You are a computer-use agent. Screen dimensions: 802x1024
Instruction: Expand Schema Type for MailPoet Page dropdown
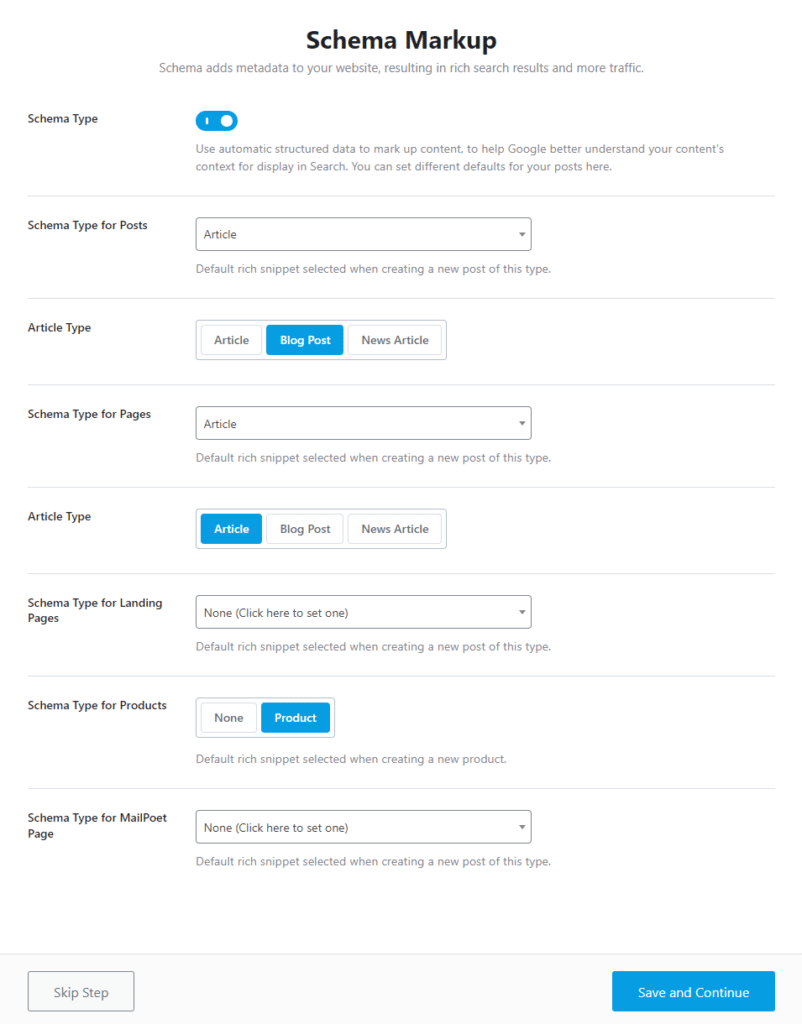(363, 827)
